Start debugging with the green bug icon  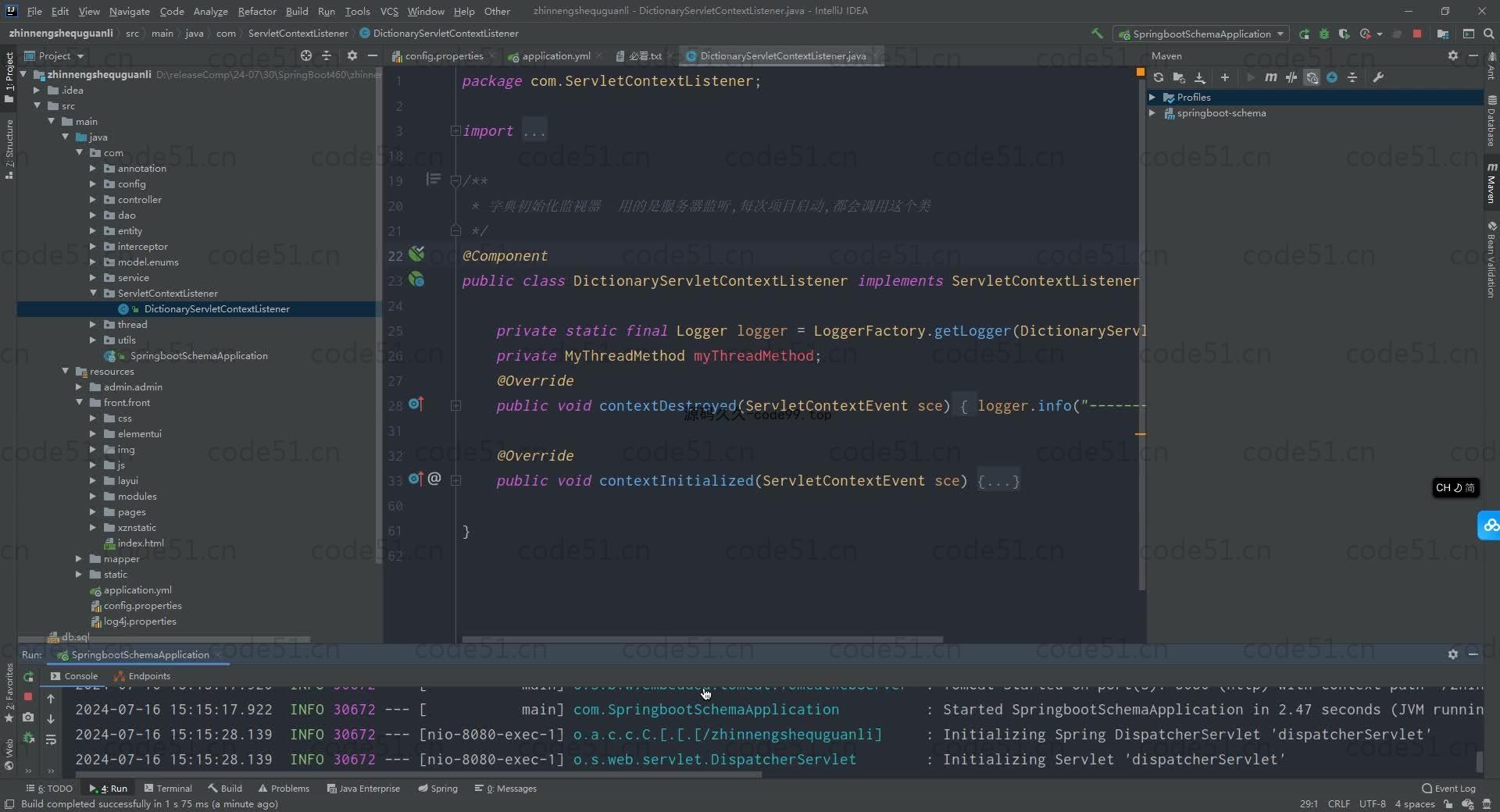tap(1324, 34)
